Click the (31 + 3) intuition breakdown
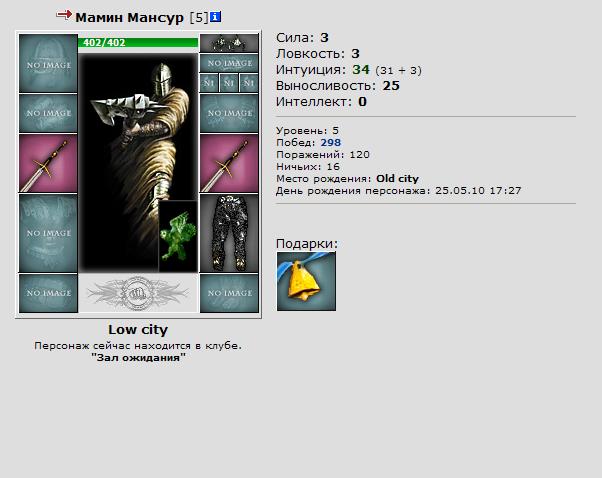This screenshot has width=602, height=478. tap(399, 71)
